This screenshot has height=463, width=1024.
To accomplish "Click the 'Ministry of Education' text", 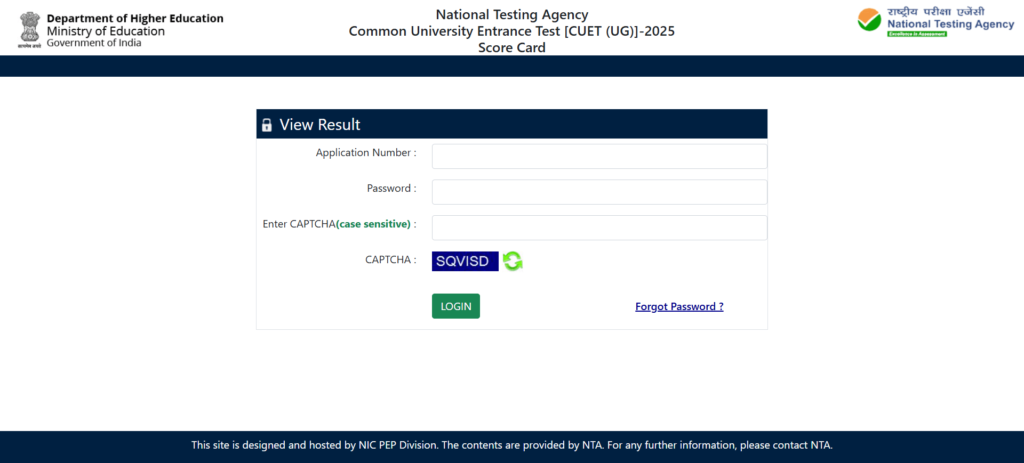I will 106,31.
